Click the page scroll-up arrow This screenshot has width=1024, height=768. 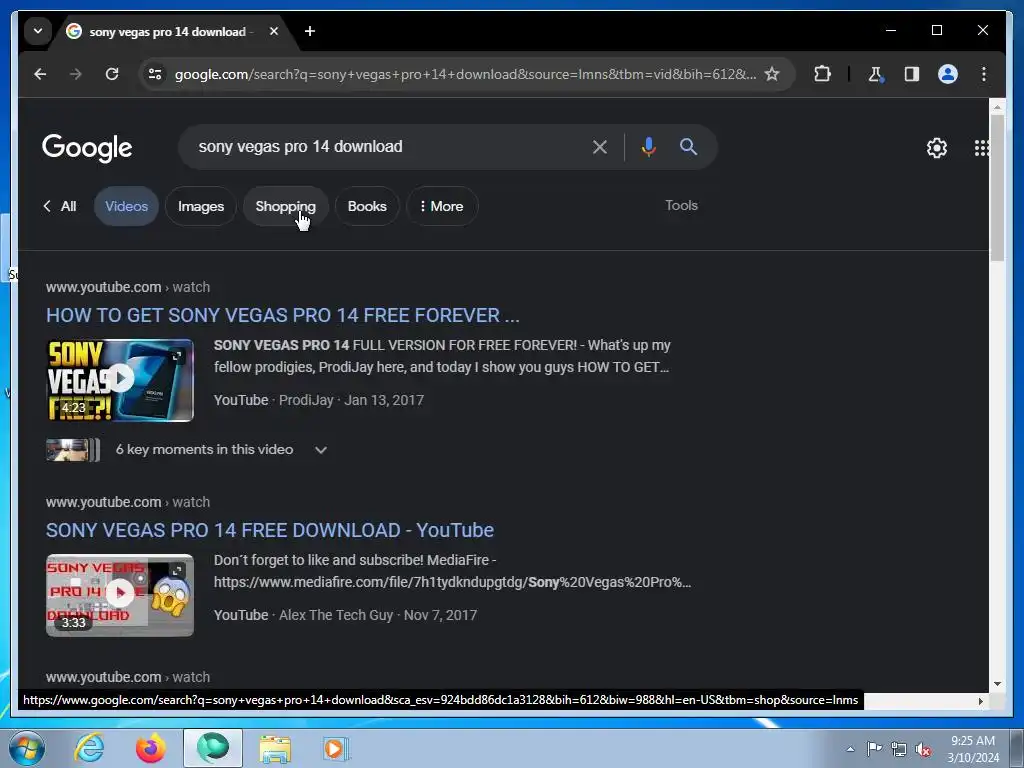point(997,106)
